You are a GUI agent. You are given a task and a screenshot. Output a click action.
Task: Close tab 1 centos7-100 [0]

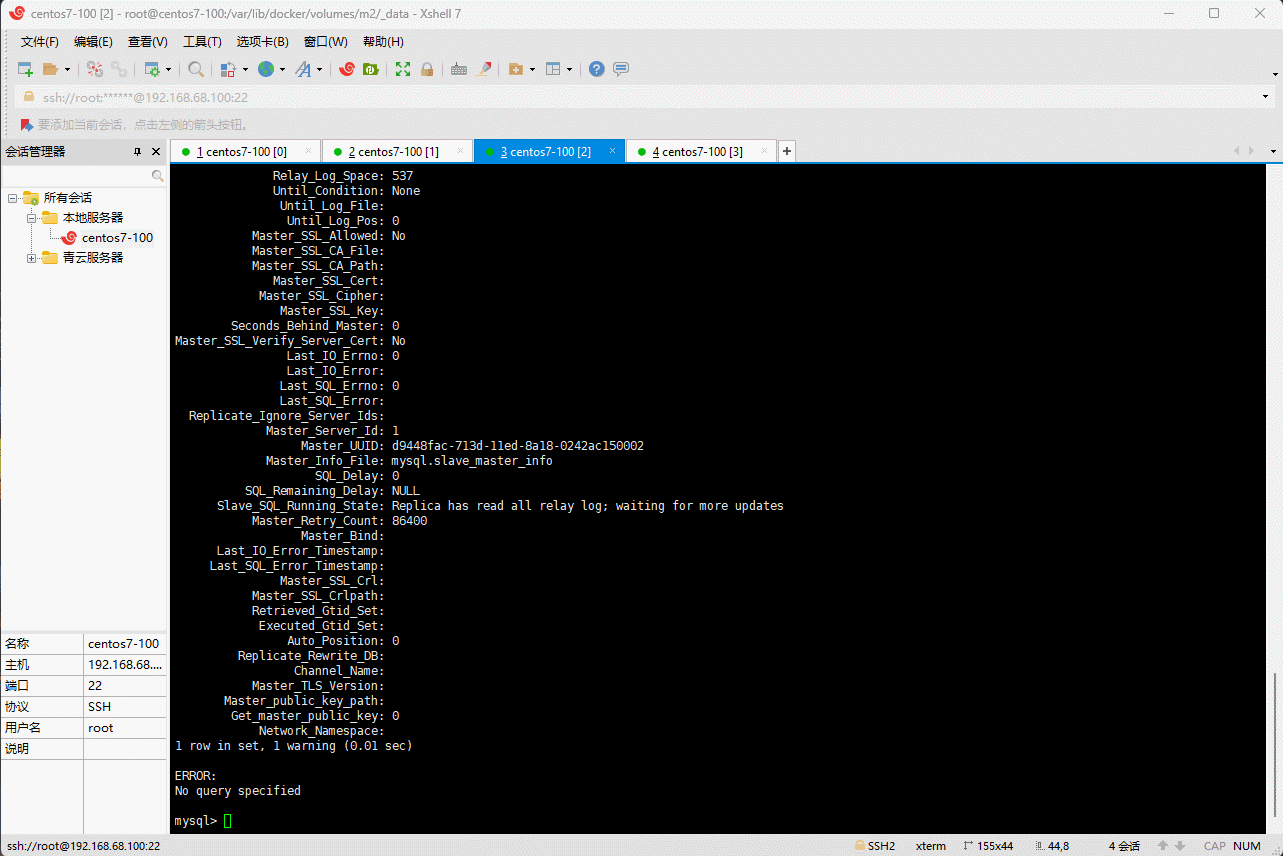308,152
